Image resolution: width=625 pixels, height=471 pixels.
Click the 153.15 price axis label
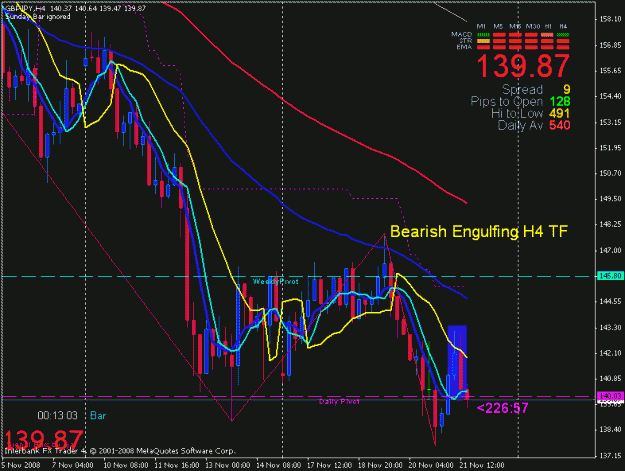point(610,122)
